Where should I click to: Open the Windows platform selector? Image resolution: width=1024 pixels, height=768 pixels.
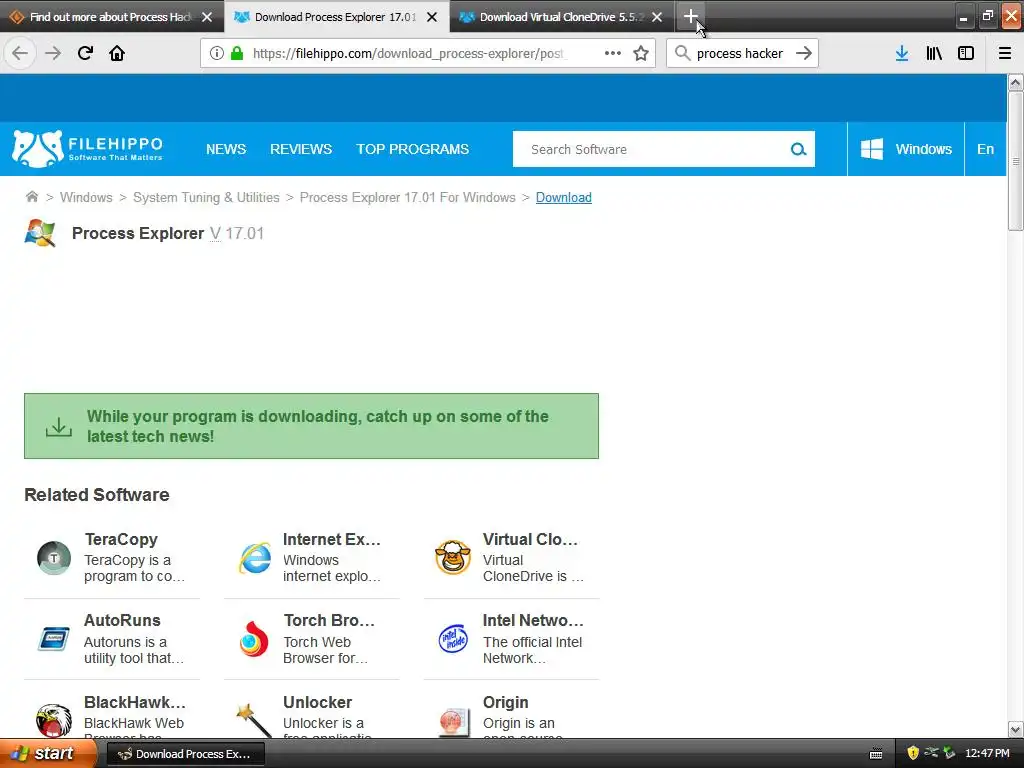[x=906, y=149]
